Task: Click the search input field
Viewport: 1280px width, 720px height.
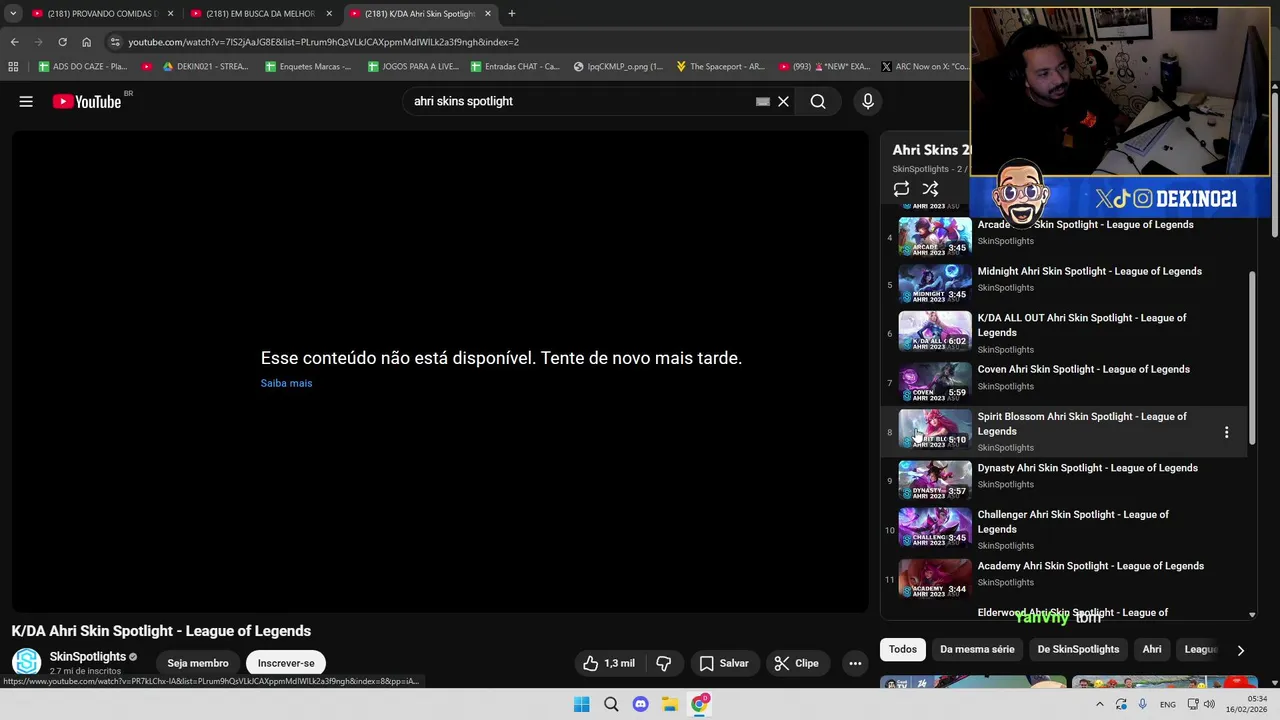Action: [x=580, y=101]
